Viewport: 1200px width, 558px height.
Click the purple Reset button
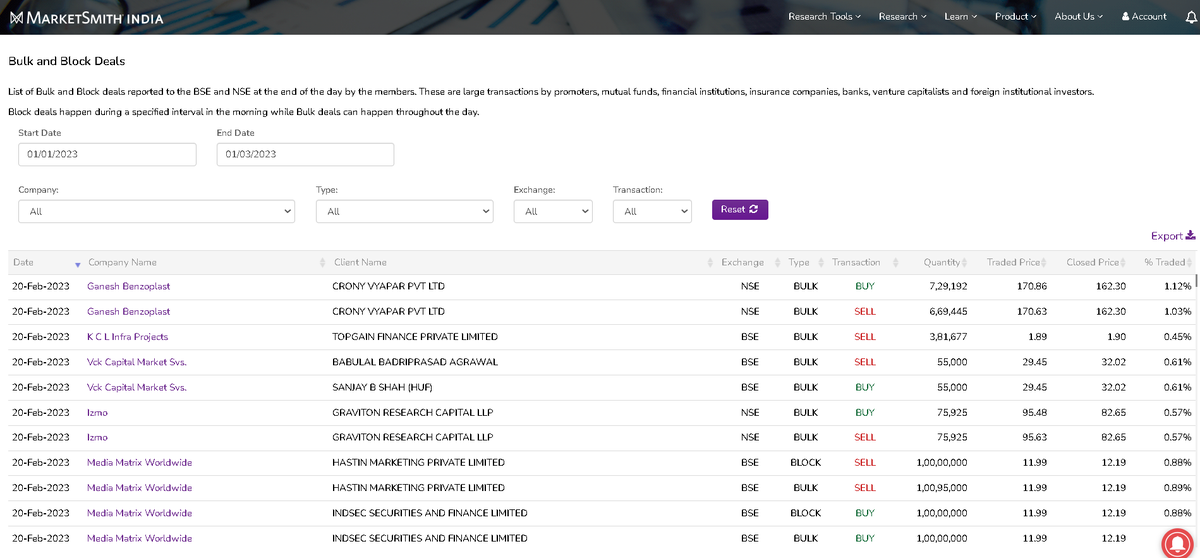coord(740,209)
